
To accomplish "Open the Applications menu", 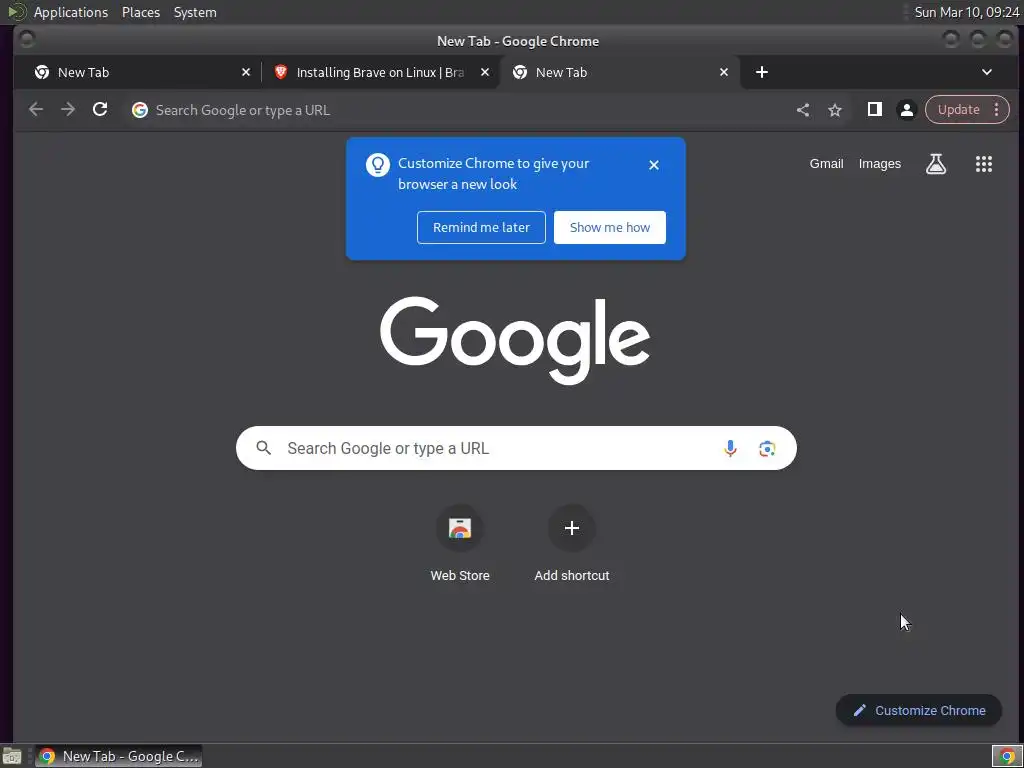I will point(71,12).
